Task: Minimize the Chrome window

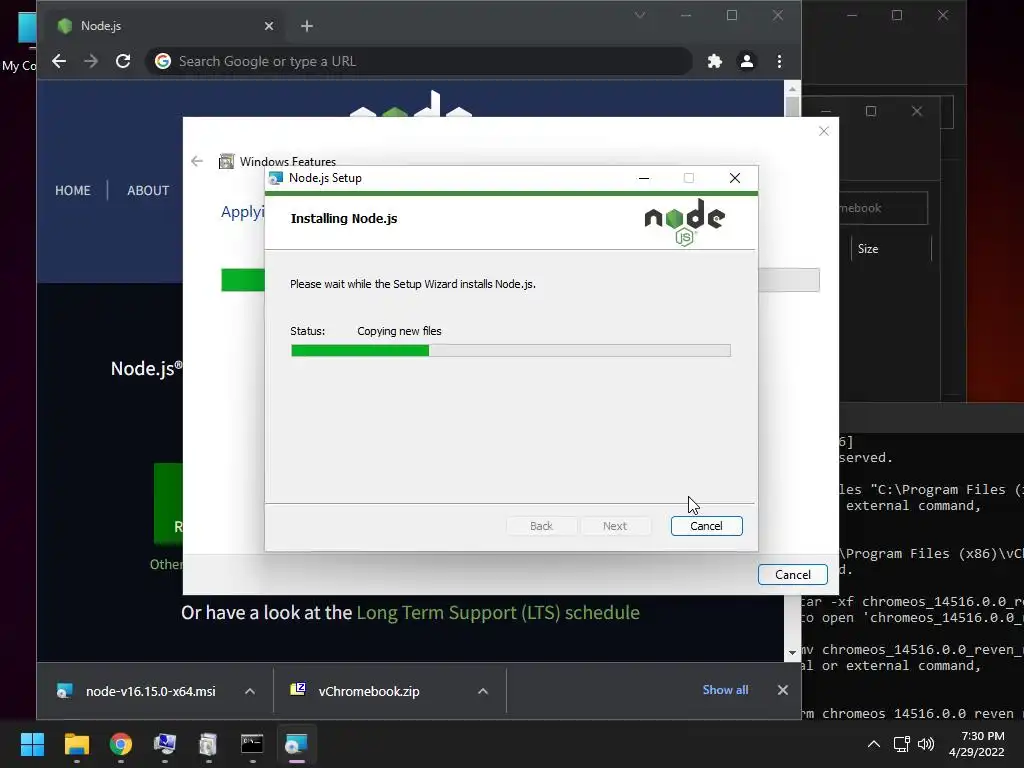Action: point(686,15)
